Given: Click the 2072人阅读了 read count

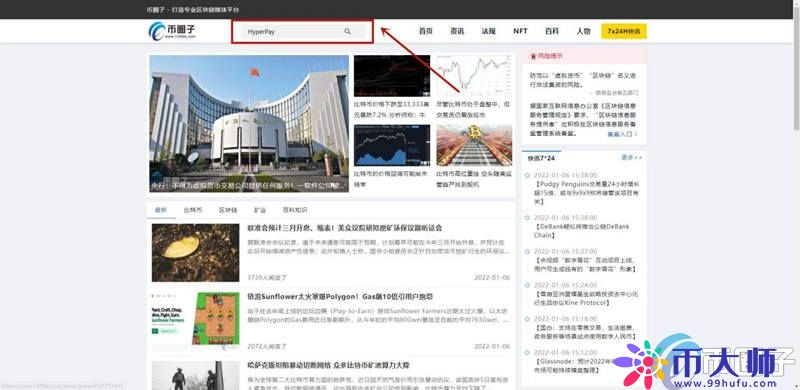Looking at the screenshot, I should coord(267,346).
